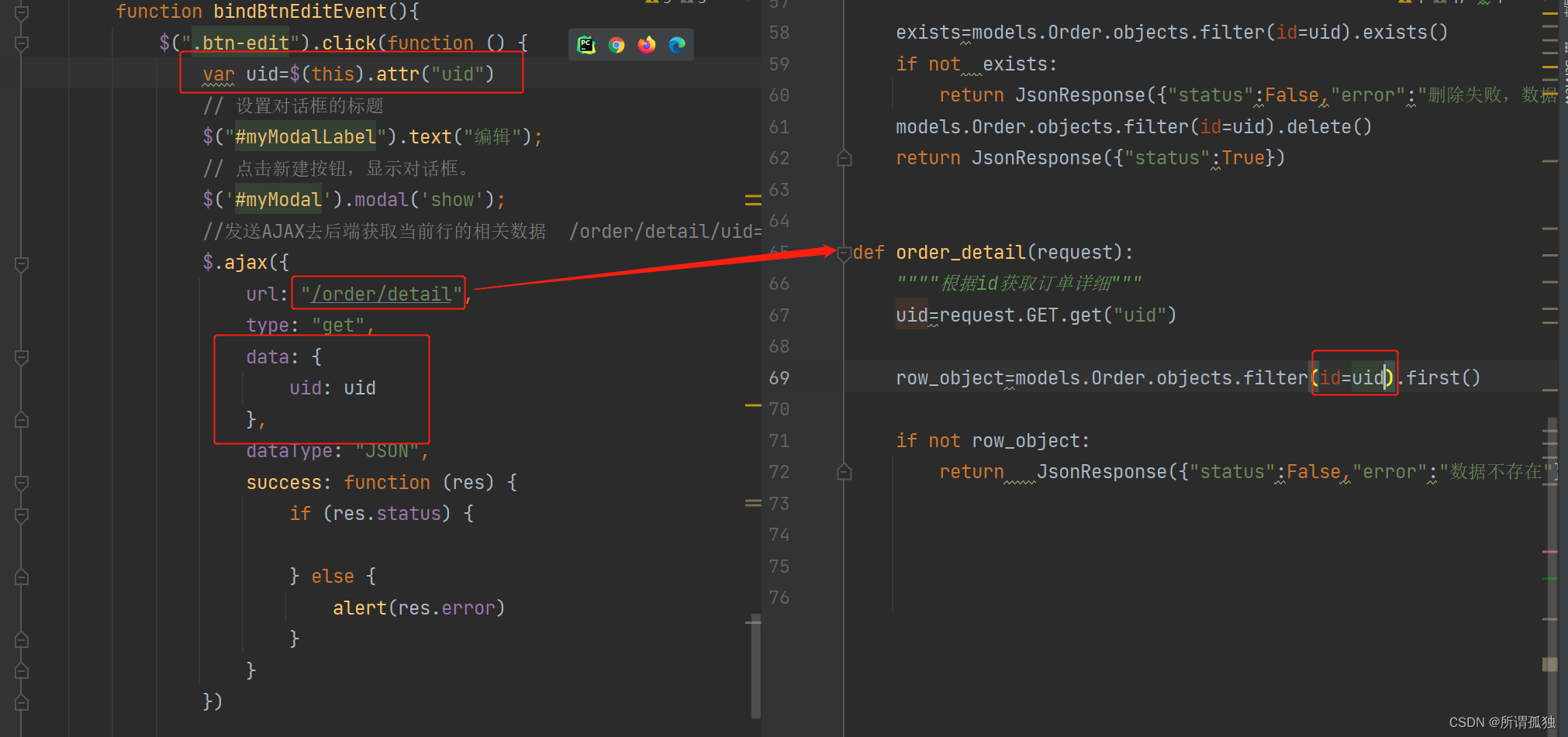Collapse def order_detail function fold marker

click(844, 253)
